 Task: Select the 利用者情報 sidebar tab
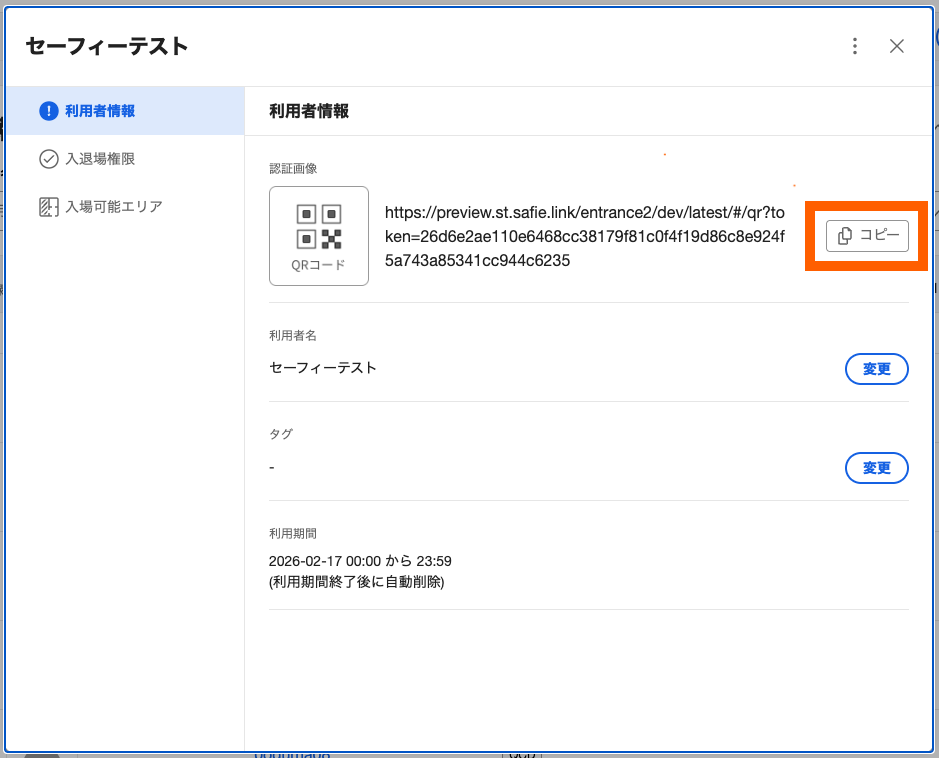point(125,111)
